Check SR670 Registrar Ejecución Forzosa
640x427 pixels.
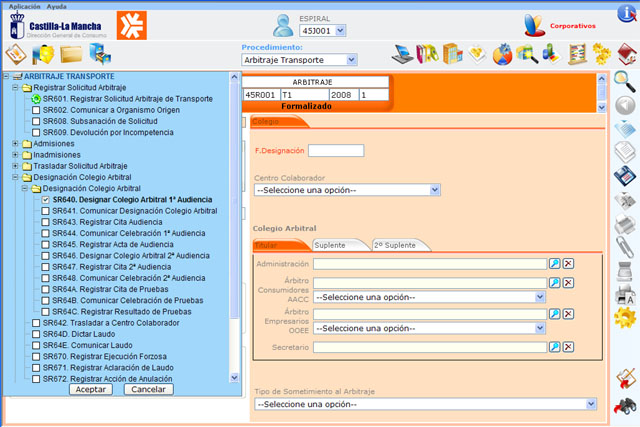pos(36,356)
